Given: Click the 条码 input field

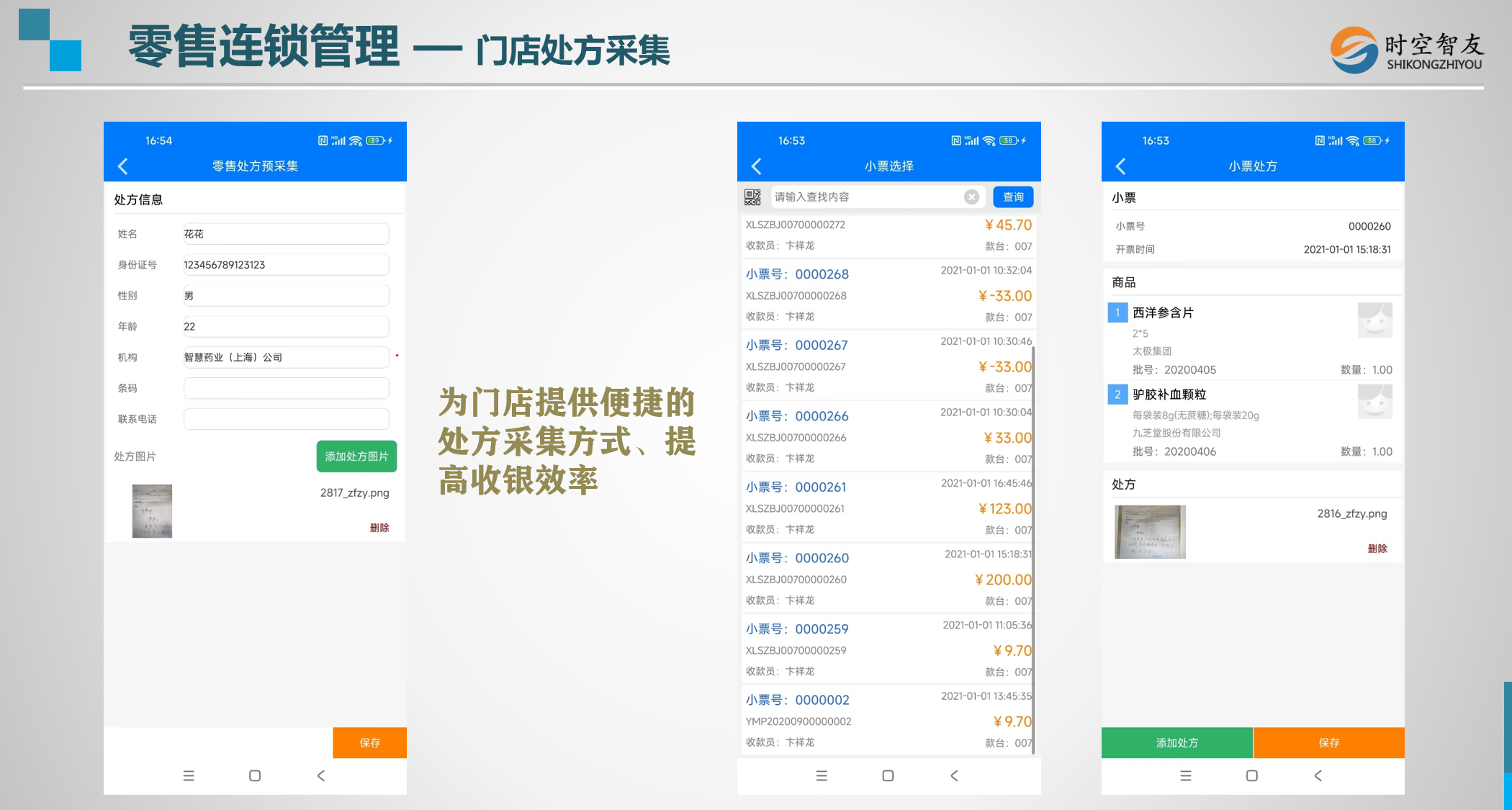Looking at the screenshot, I should tap(286, 388).
